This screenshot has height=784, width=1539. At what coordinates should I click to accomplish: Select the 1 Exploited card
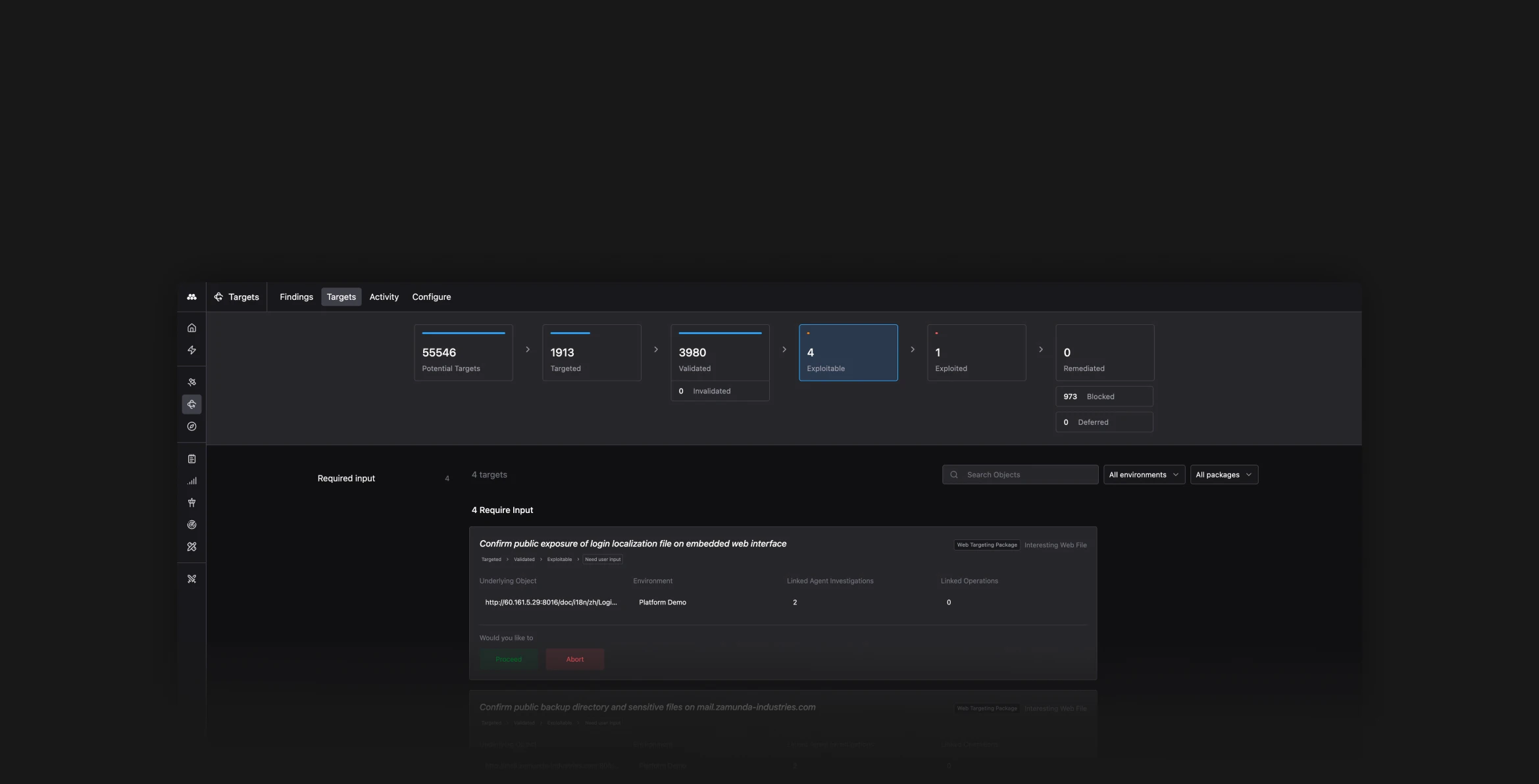pos(976,353)
